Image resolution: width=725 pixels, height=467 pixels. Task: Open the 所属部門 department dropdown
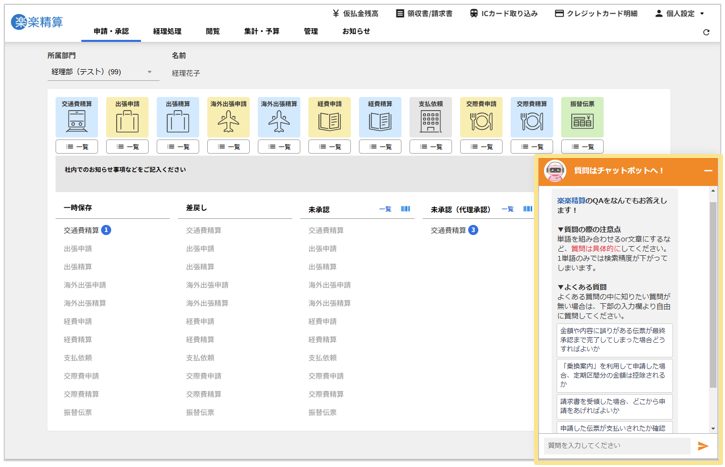102,72
